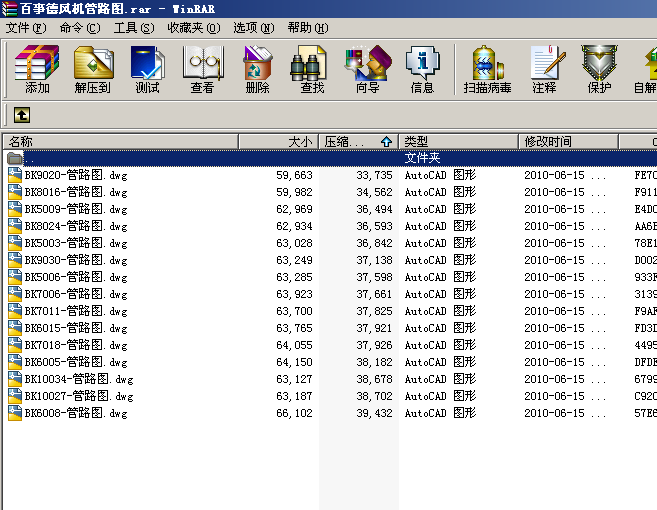This screenshot has width=657, height=510.
Task: Click size value 64,150
Action: (x=294, y=362)
